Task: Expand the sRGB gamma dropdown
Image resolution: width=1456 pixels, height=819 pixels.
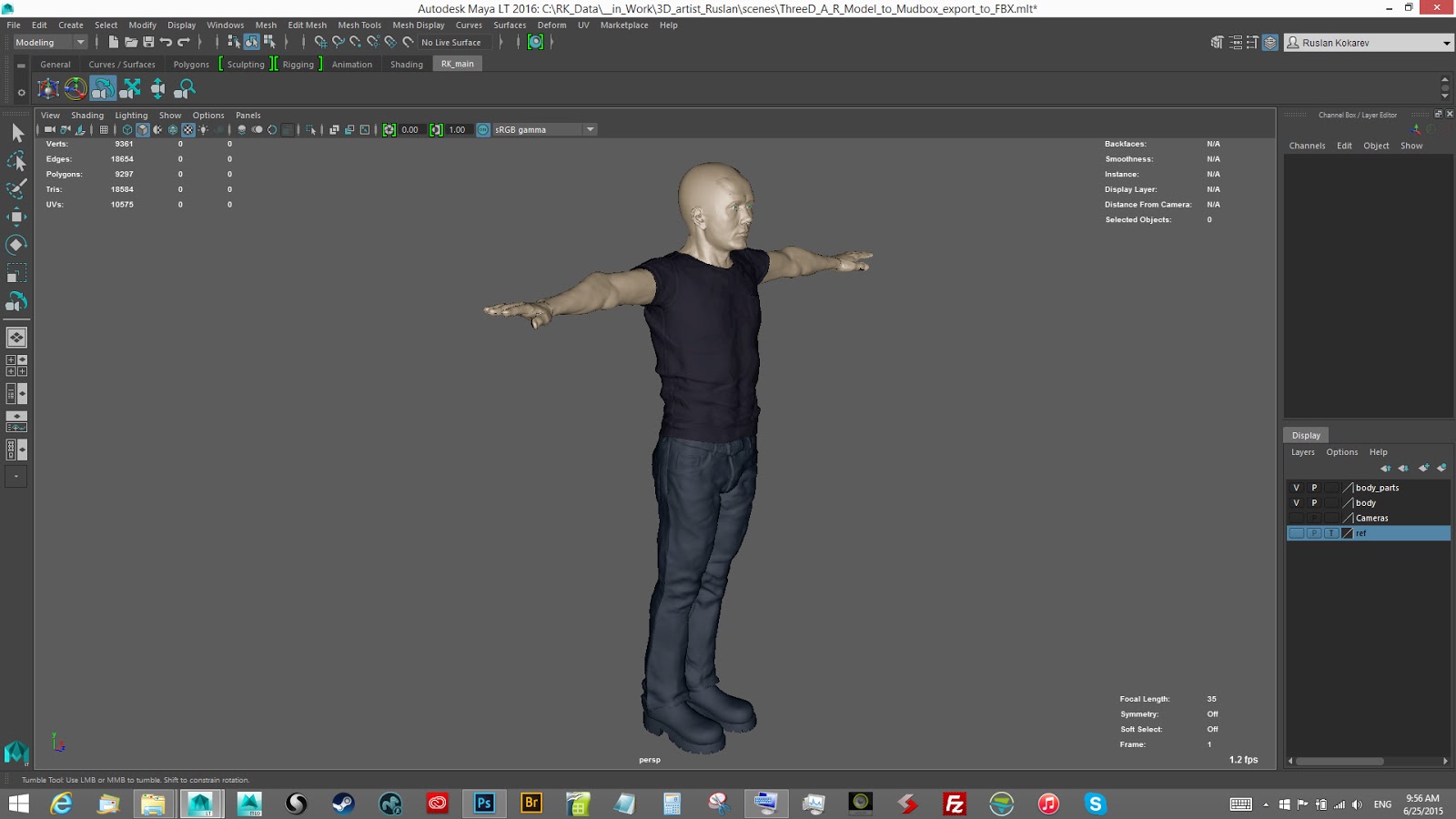Action: pos(590,129)
